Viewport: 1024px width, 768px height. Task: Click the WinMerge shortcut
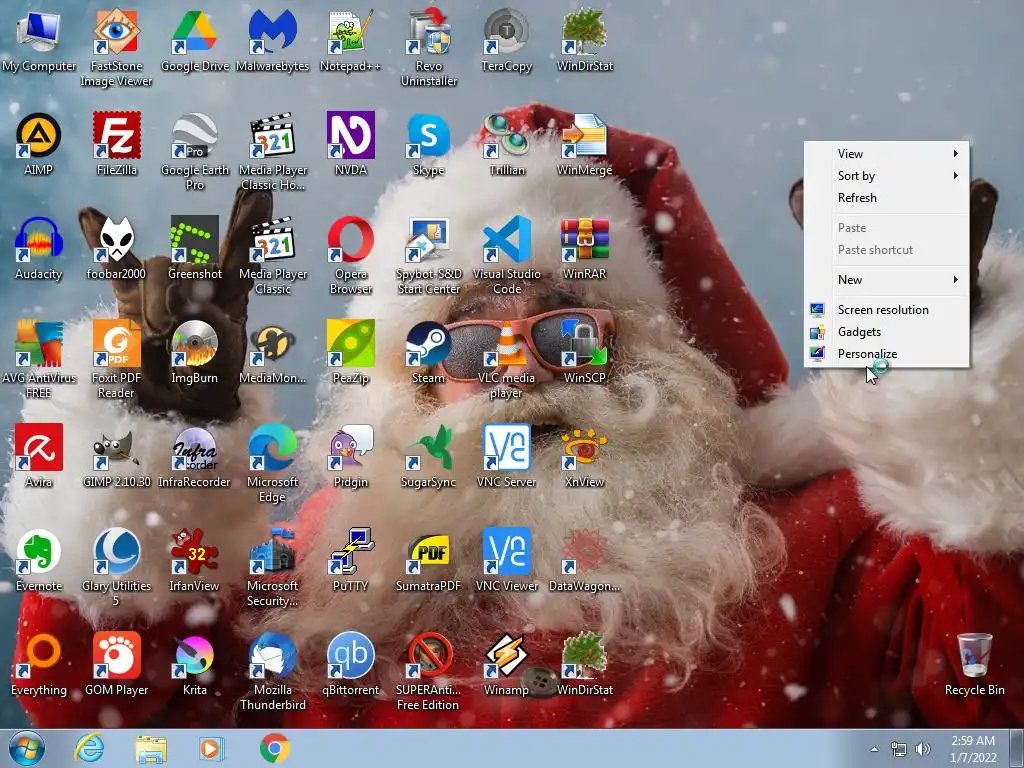(584, 144)
